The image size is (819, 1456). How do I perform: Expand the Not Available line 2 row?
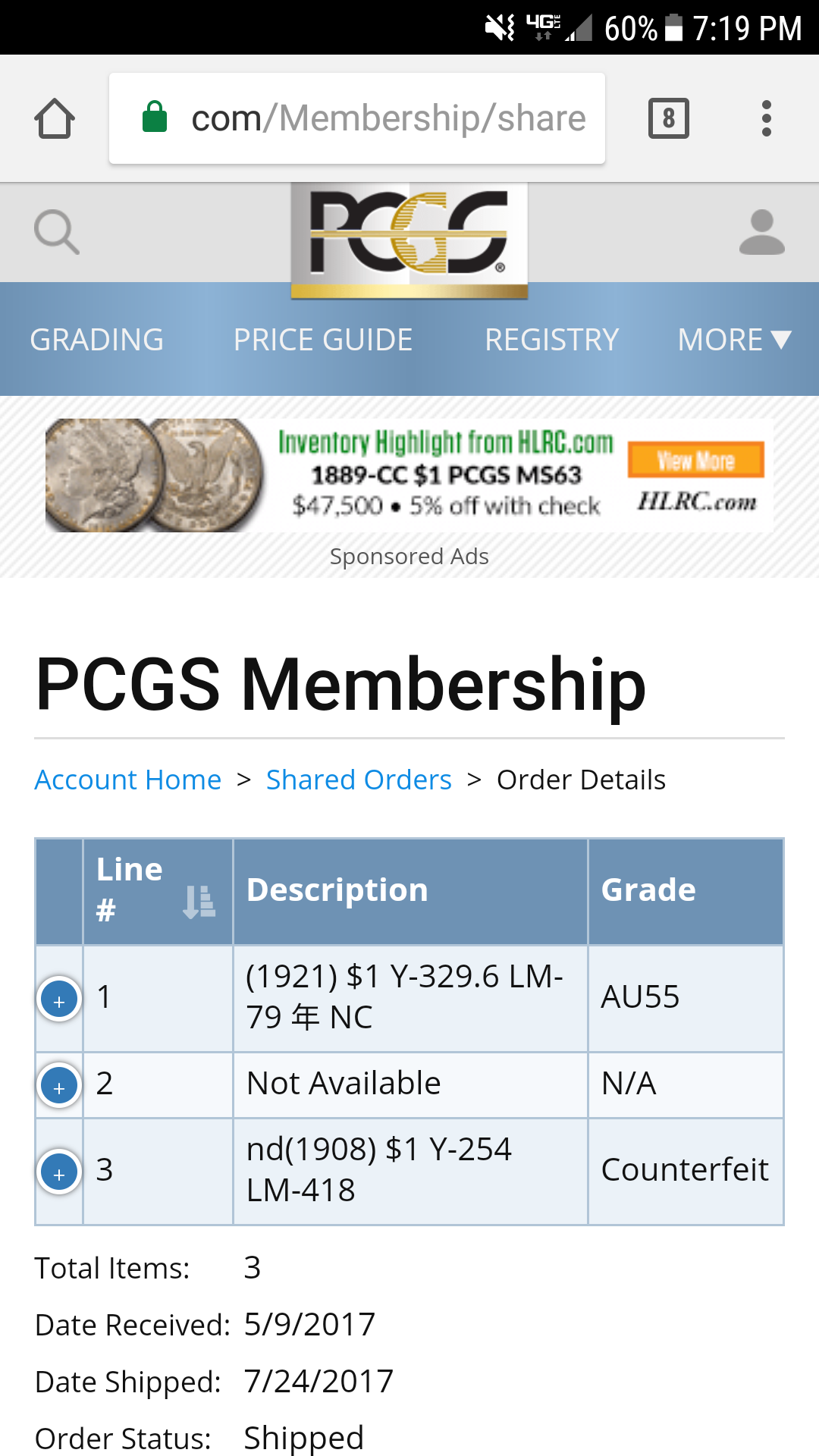point(59,1086)
